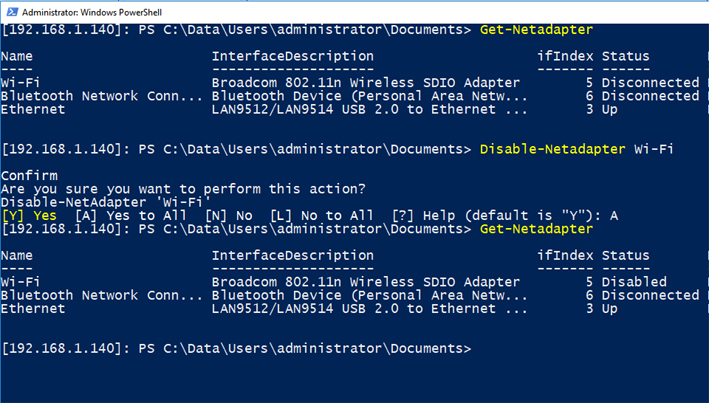709x403 pixels.
Task: Click the Broadcom adapter description in the last table
Action: click(365, 282)
